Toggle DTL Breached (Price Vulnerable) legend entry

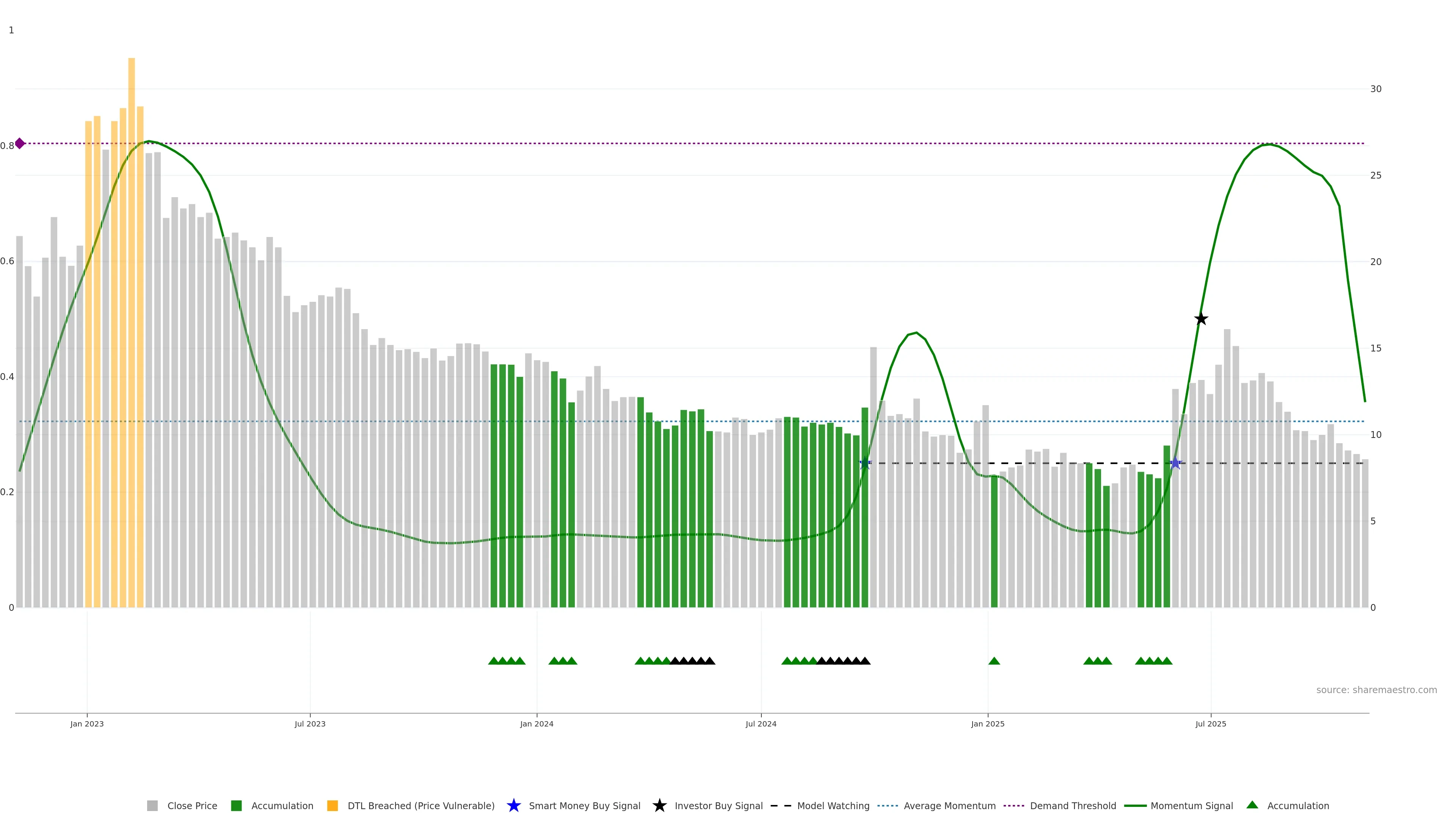coord(420,805)
